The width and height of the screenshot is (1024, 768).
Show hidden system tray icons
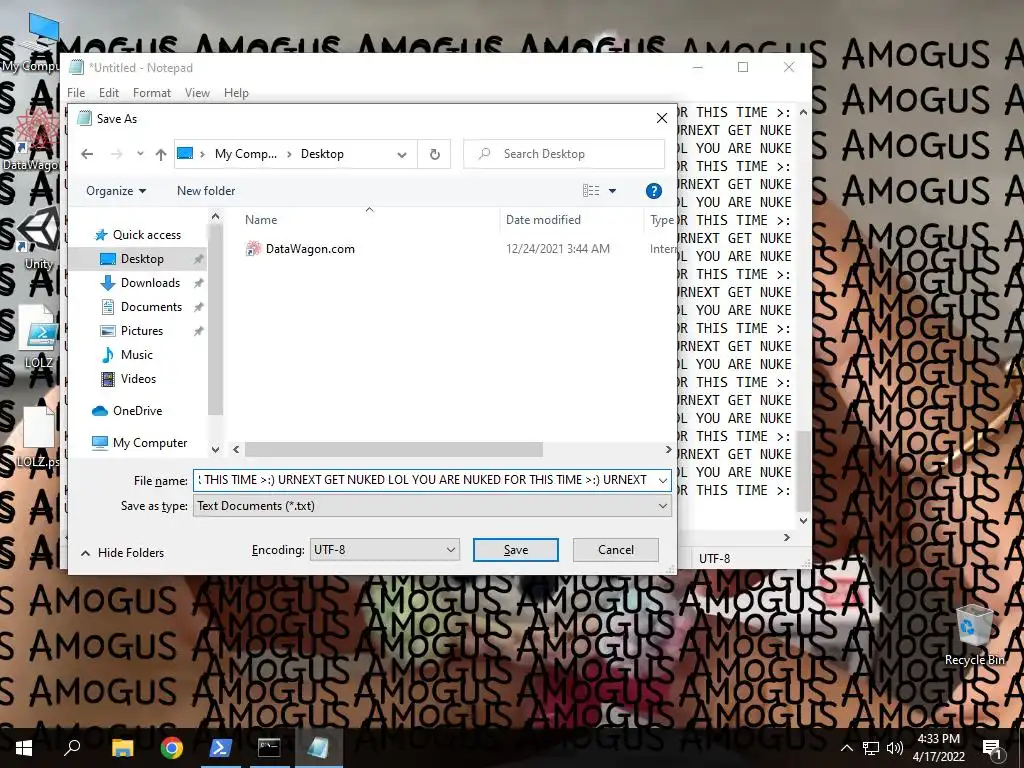[x=846, y=748]
